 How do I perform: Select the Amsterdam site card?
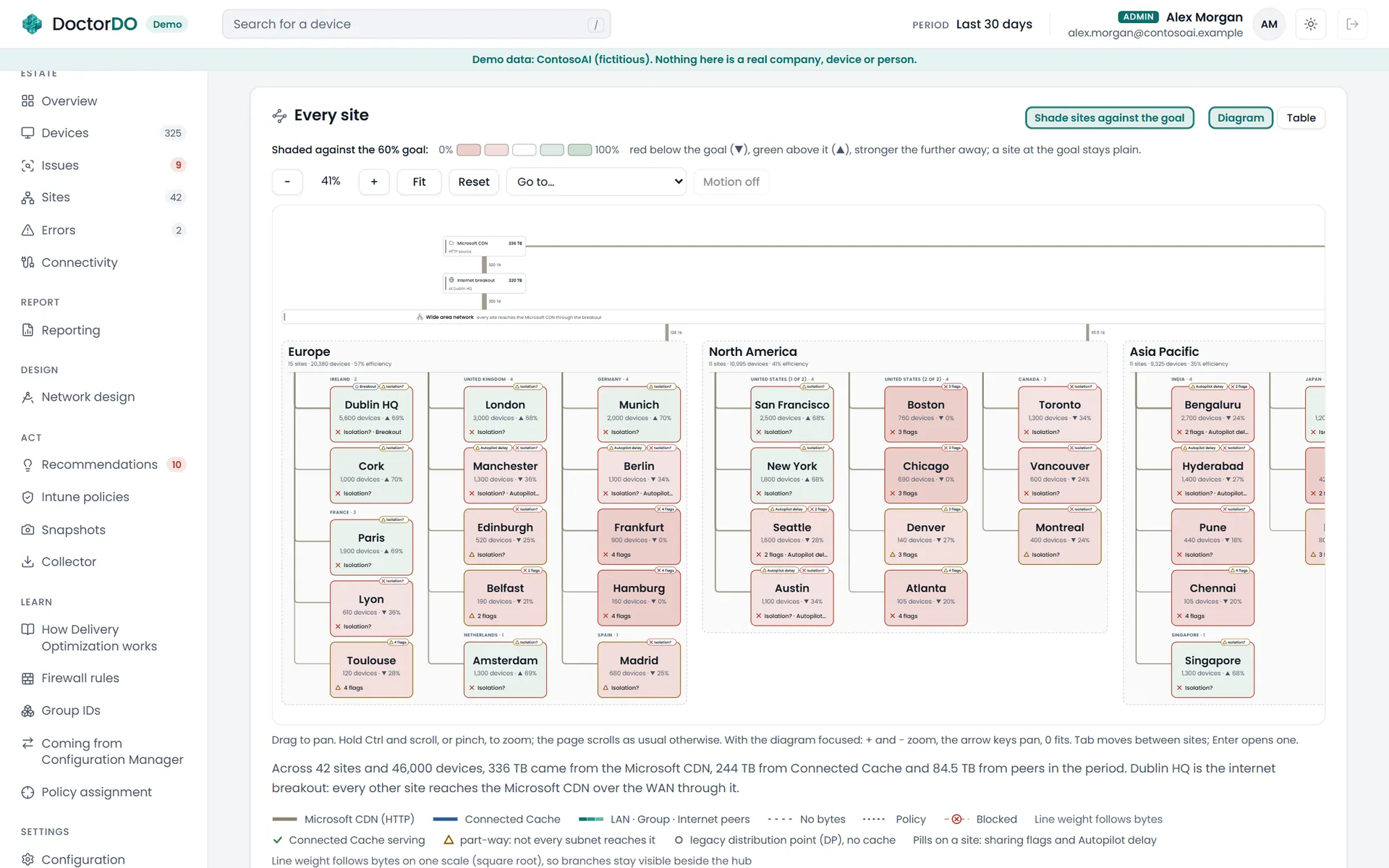[x=505, y=670]
